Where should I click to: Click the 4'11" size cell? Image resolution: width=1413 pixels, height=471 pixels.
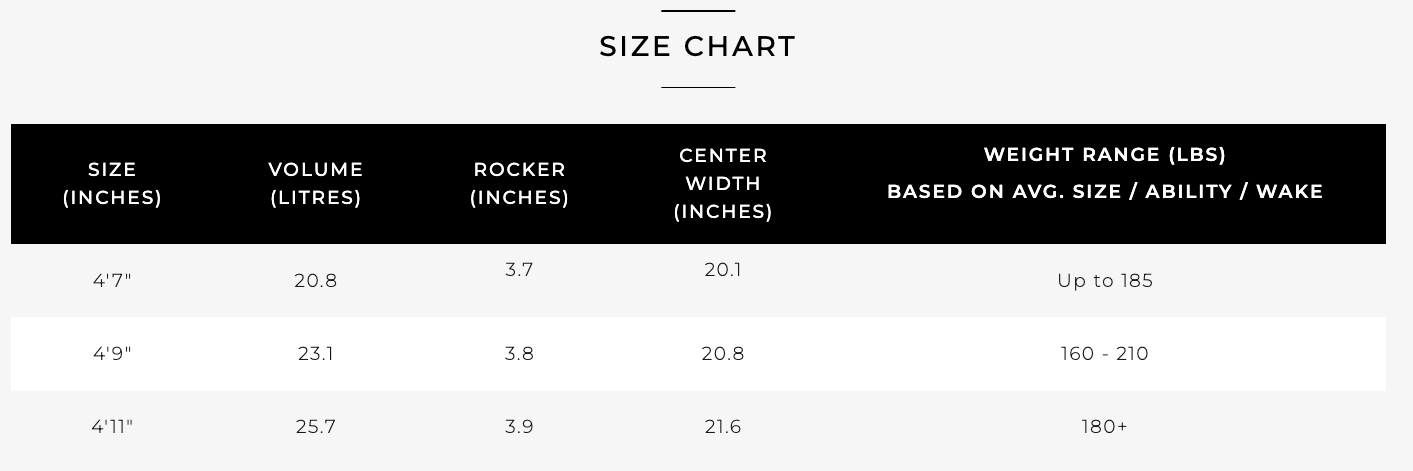coord(113,427)
